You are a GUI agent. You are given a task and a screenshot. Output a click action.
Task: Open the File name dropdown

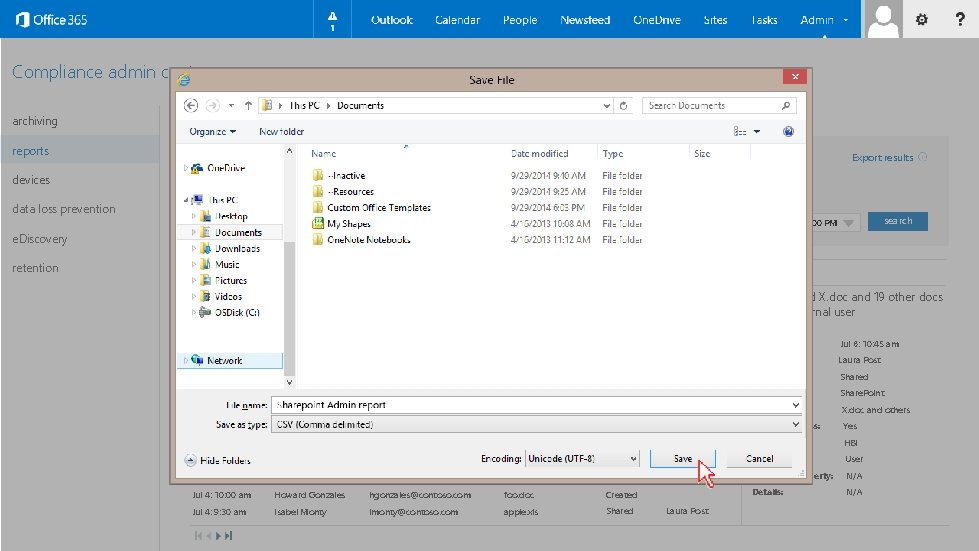pos(795,405)
